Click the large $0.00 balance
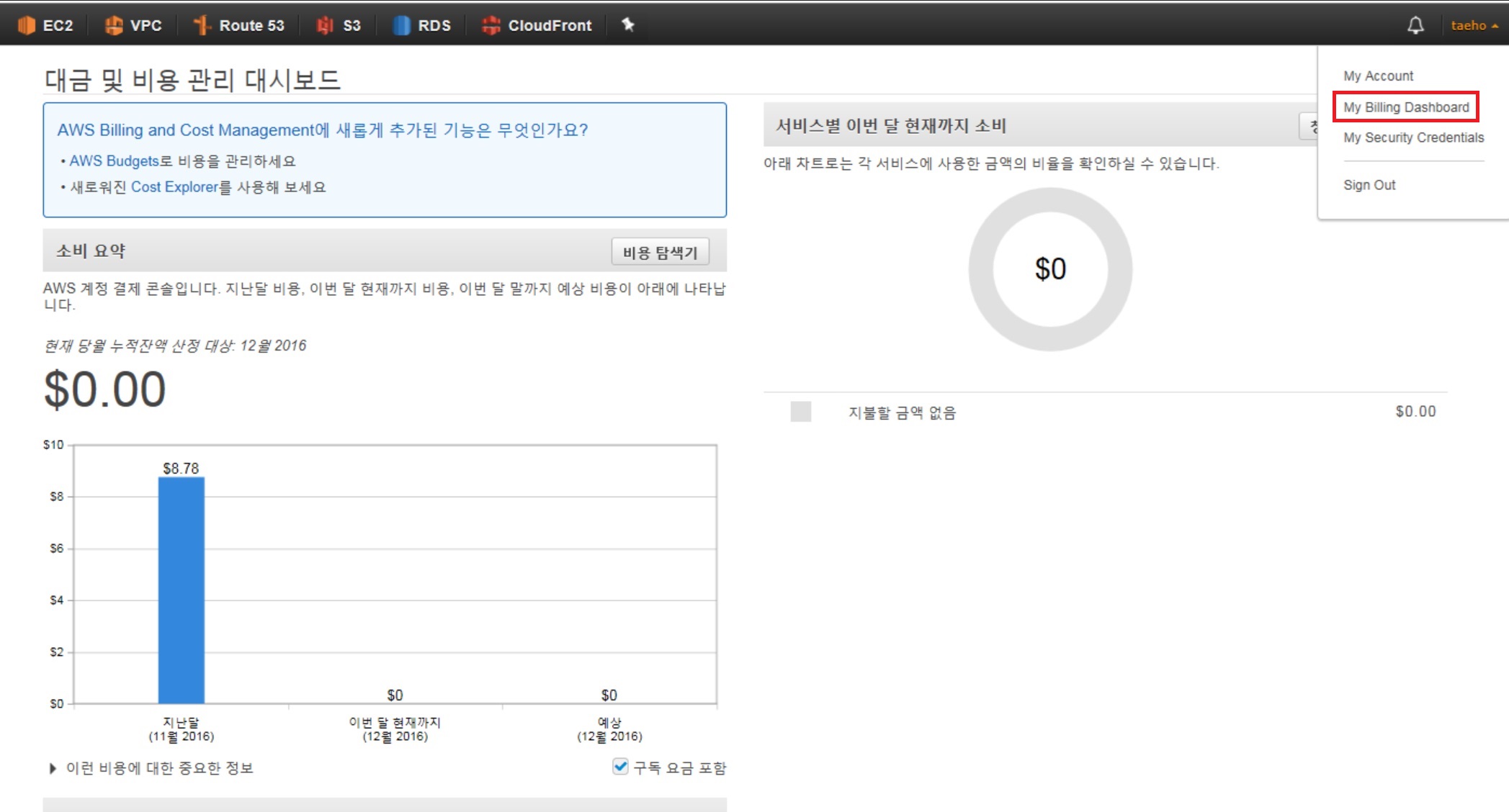Image resolution: width=1509 pixels, height=812 pixels. (x=105, y=389)
